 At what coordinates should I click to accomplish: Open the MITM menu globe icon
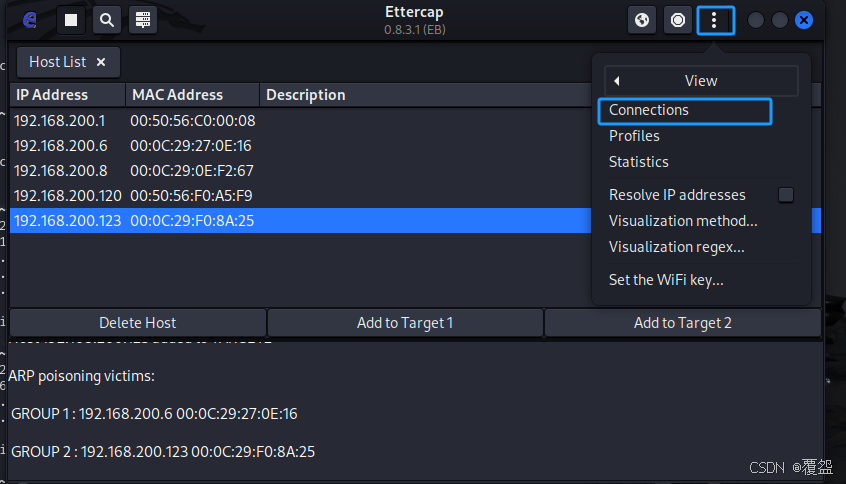pyautogui.click(x=642, y=21)
